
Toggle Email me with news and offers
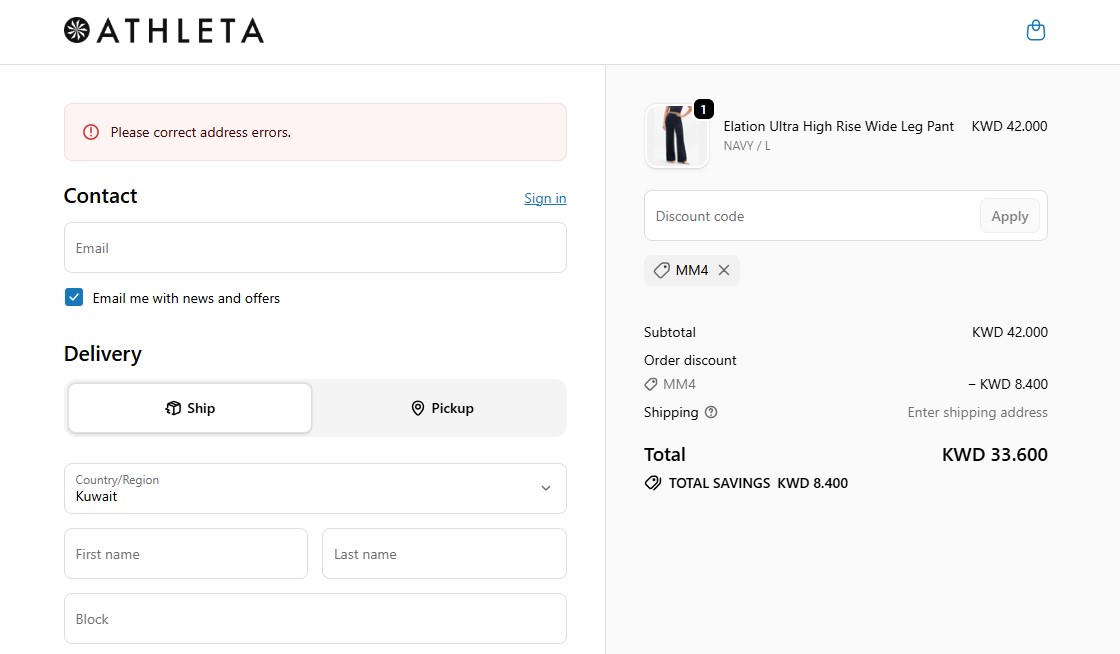(x=74, y=298)
